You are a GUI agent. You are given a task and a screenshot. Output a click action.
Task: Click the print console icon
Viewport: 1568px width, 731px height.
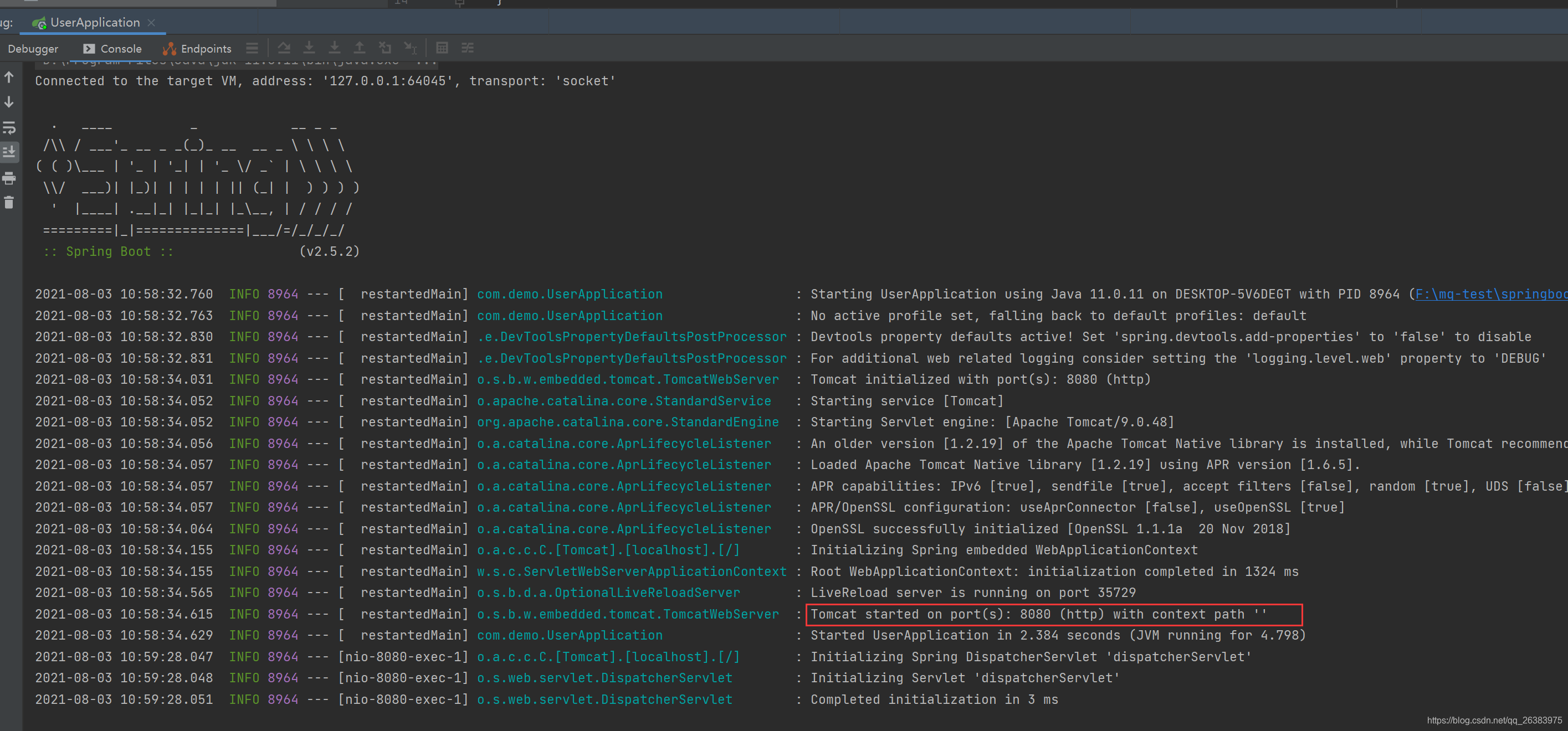pos(9,178)
